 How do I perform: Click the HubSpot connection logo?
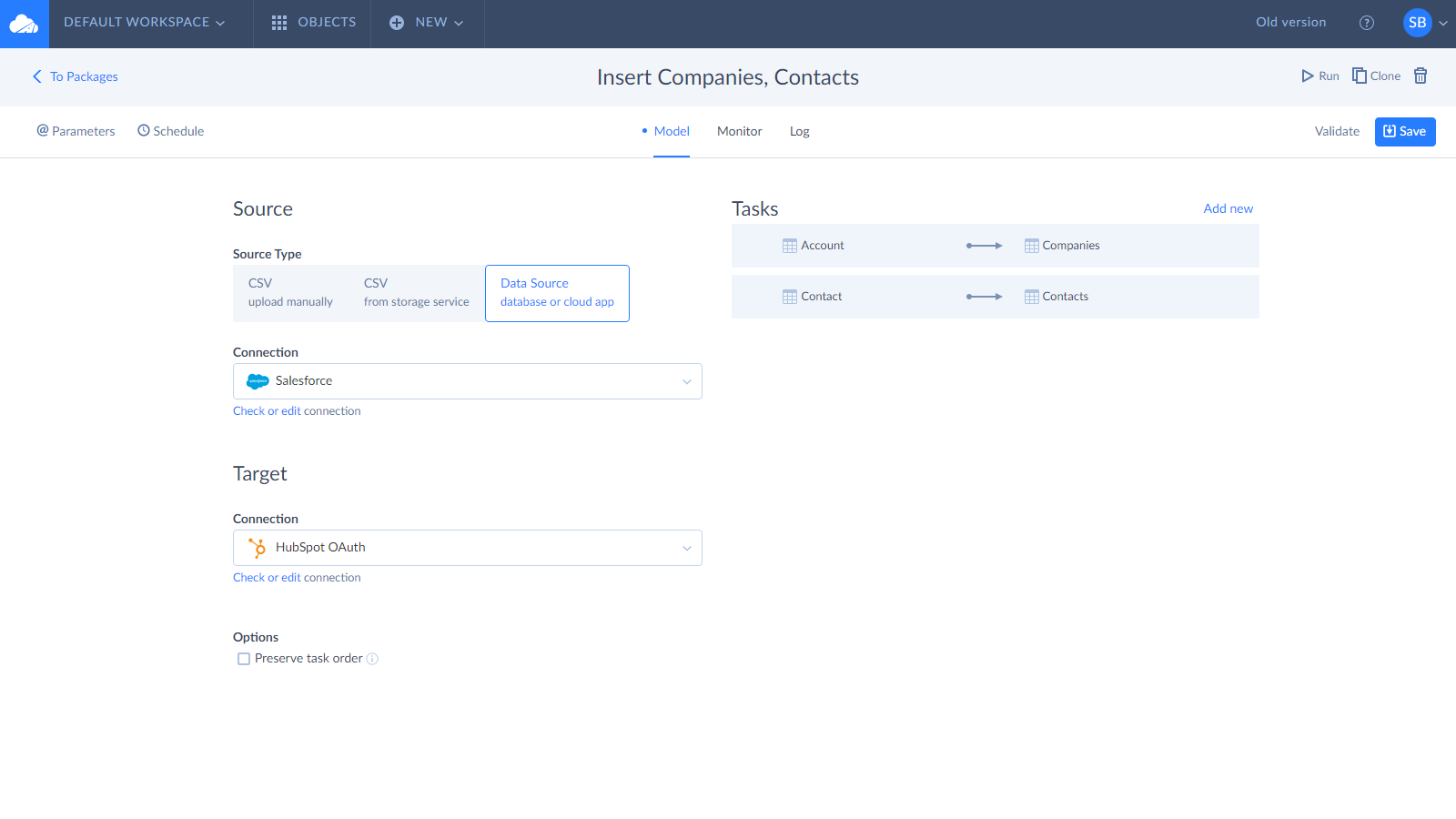pos(258,548)
